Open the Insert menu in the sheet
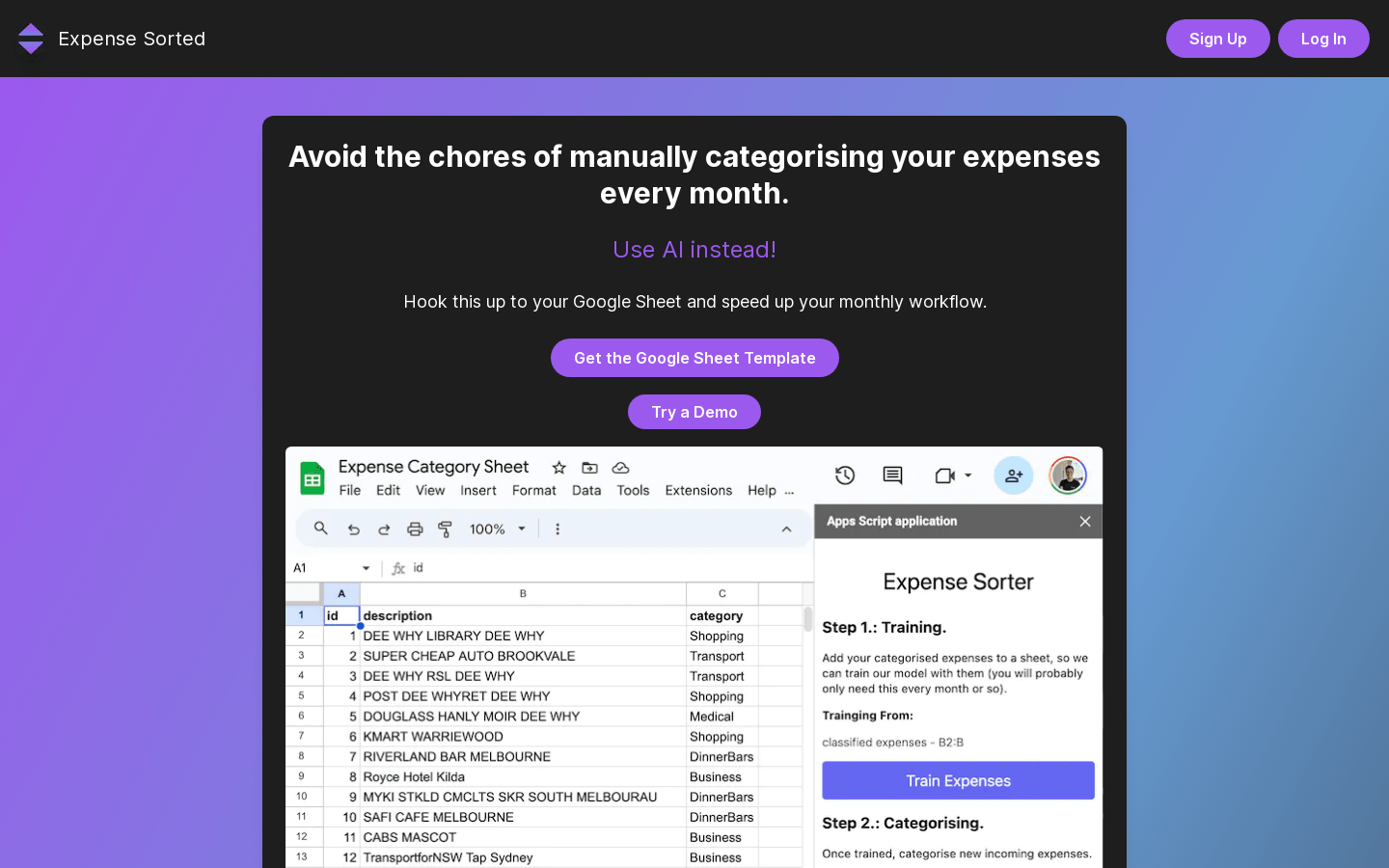The height and width of the screenshot is (868, 1389). pyautogui.click(x=478, y=490)
